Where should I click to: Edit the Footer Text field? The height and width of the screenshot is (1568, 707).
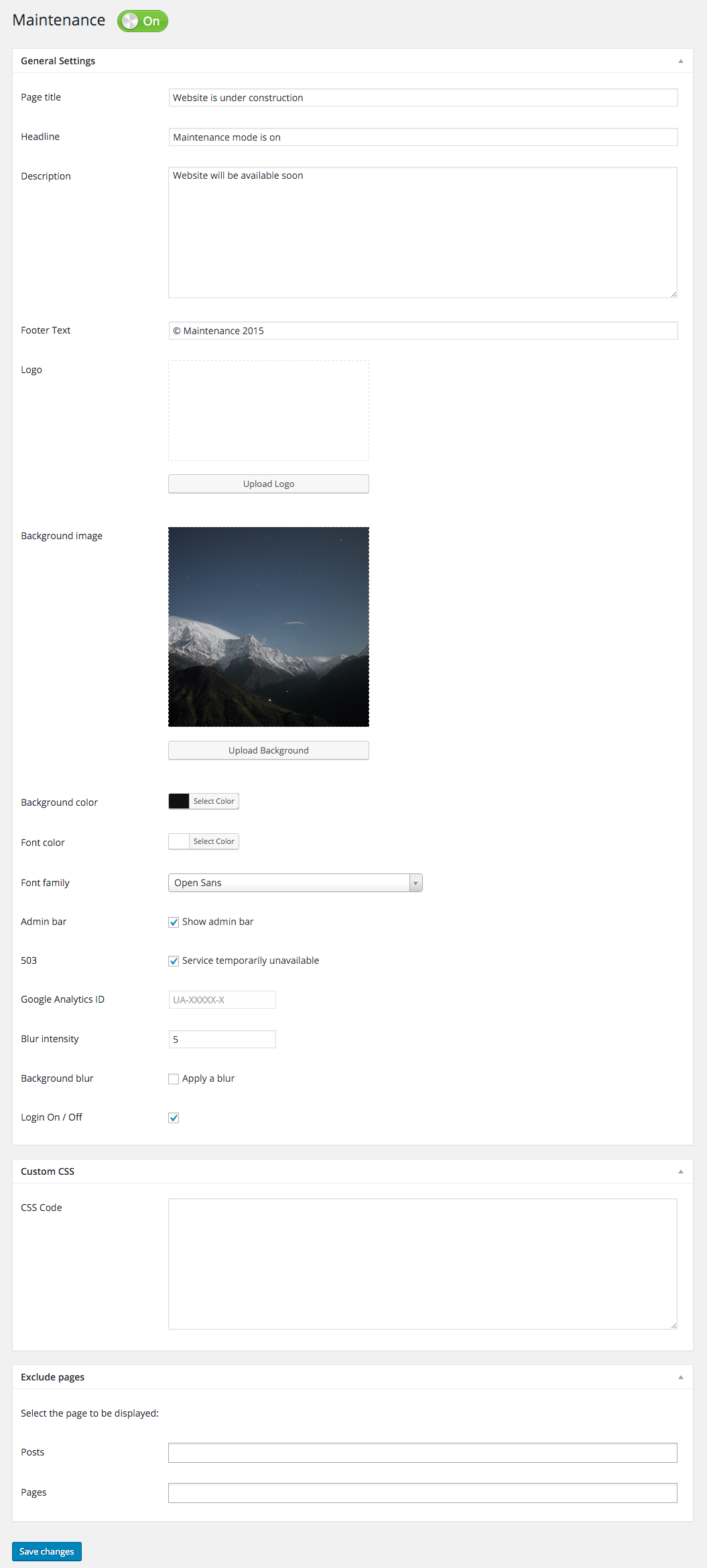point(423,331)
